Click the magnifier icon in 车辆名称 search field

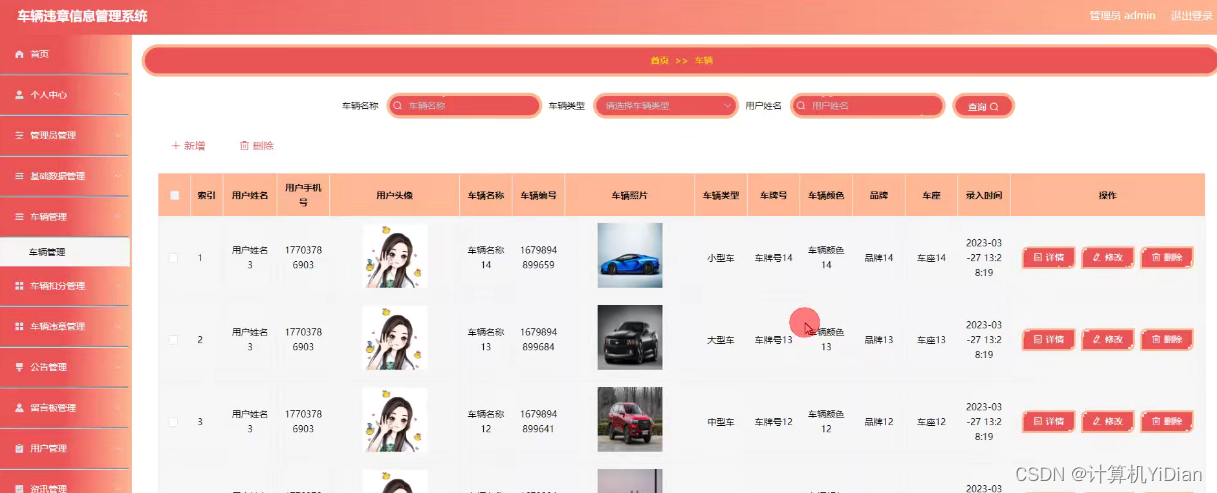coord(397,105)
